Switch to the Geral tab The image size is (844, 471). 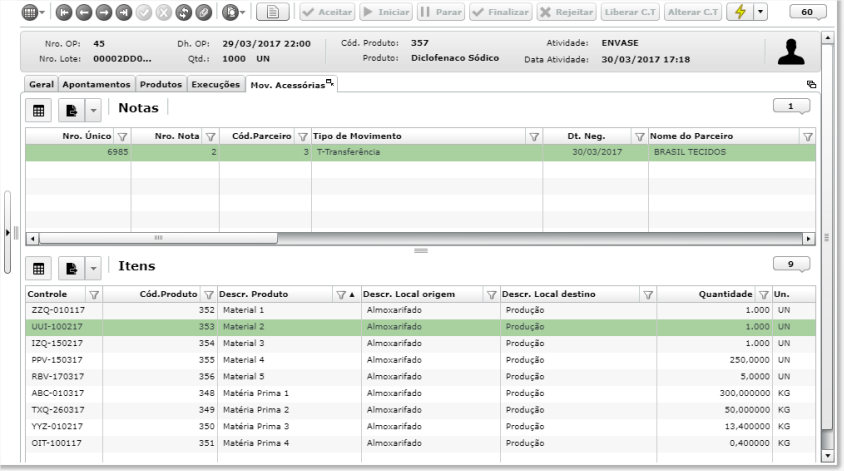click(41, 84)
